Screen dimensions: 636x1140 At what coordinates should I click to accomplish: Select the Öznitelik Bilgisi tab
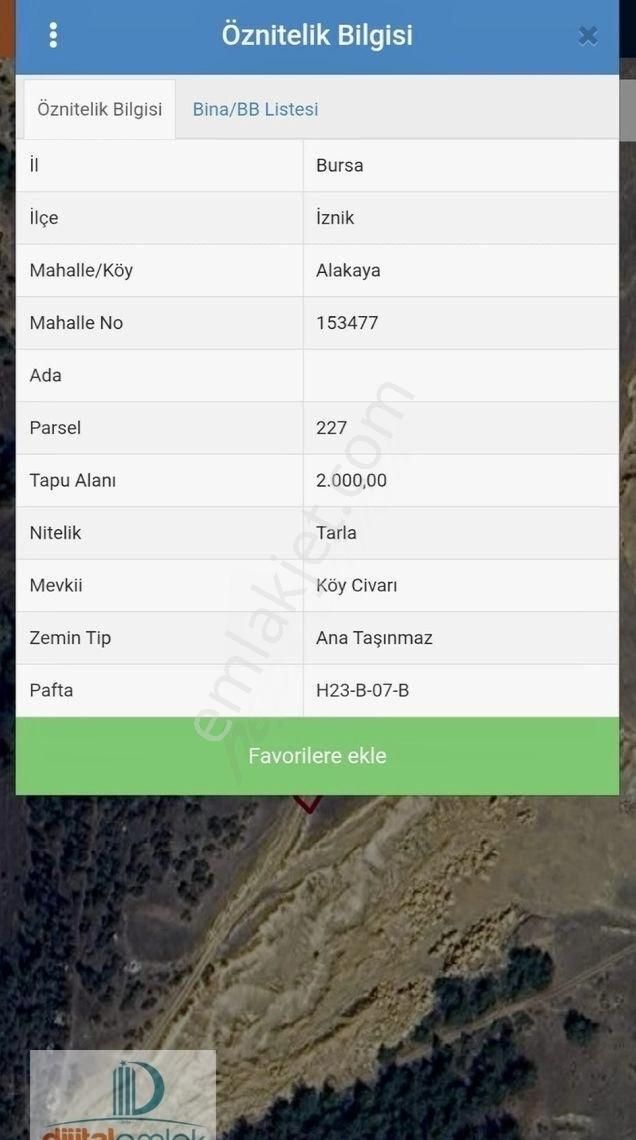tap(98, 108)
